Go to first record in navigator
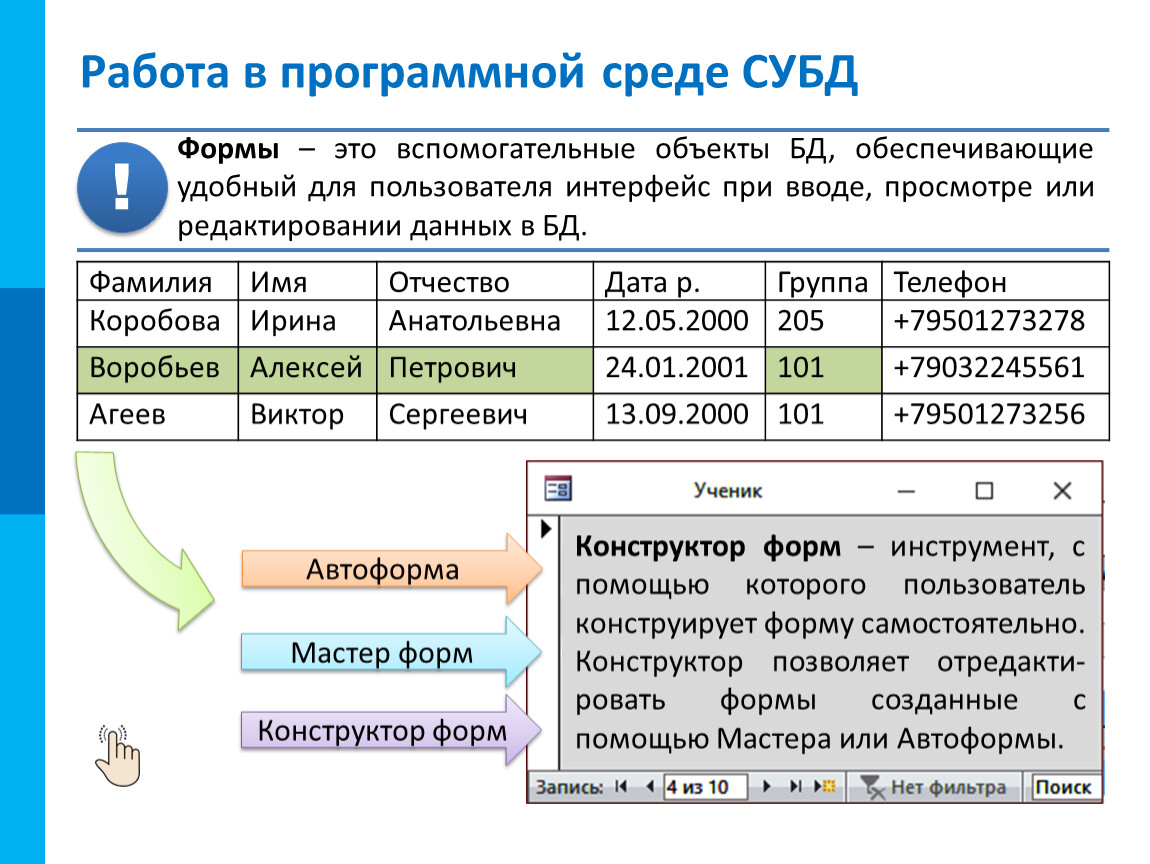 pos(621,787)
